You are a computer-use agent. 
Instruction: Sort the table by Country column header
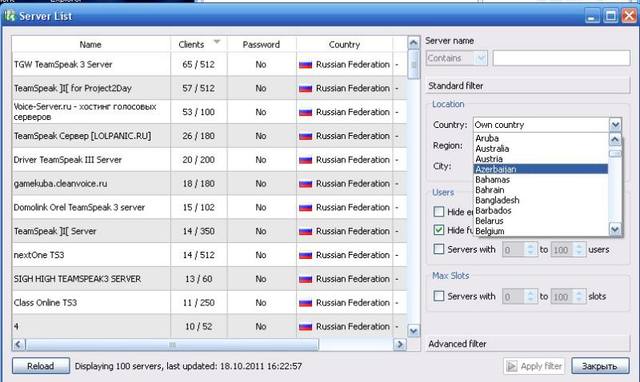tap(344, 44)
